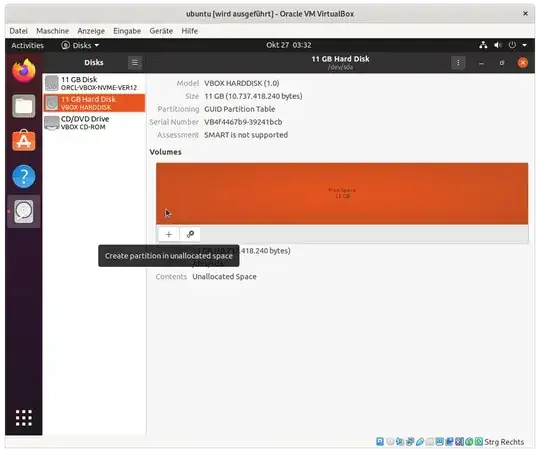Screen dimensions: 540x453
Task: Open the Help icon in dock
Action: coord(24,176)
